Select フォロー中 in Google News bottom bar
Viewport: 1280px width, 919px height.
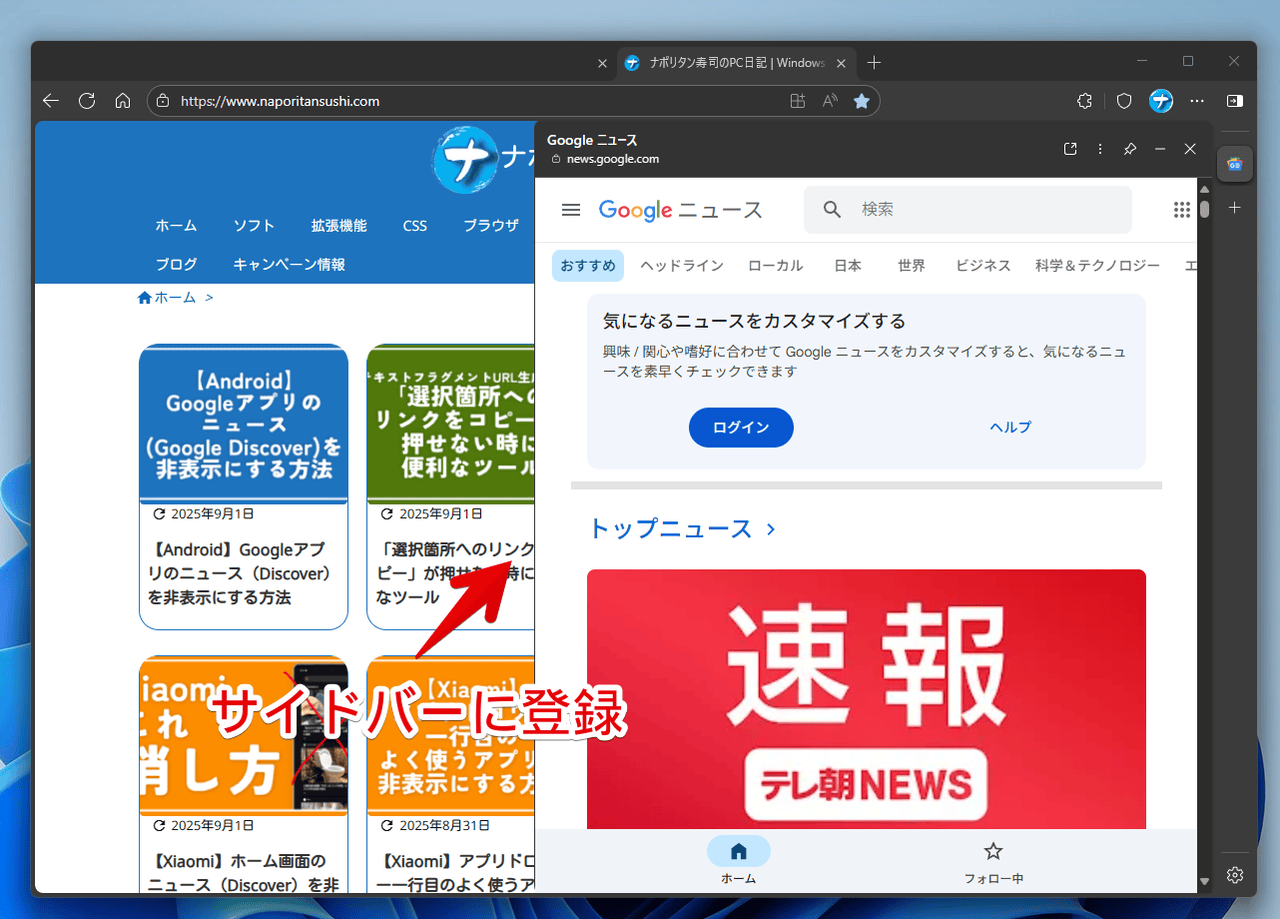[x=993, y=861]
